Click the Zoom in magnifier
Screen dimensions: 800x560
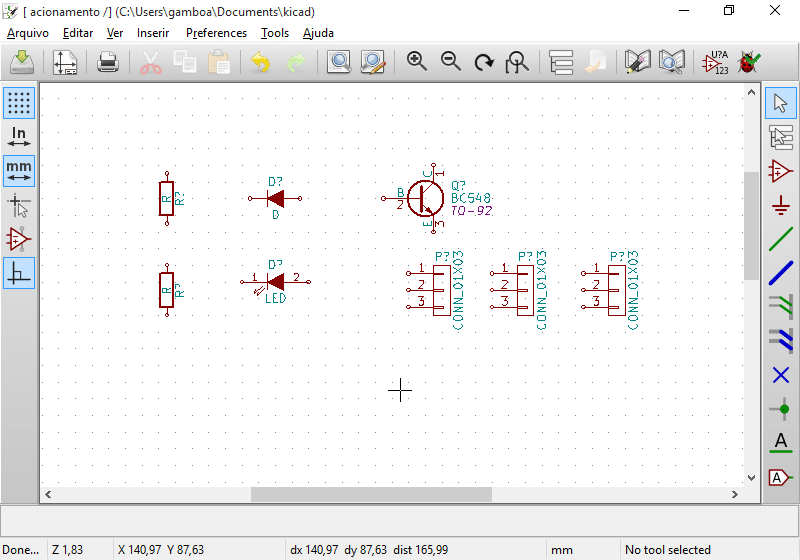pyautogui.click(x=417, y=62)
